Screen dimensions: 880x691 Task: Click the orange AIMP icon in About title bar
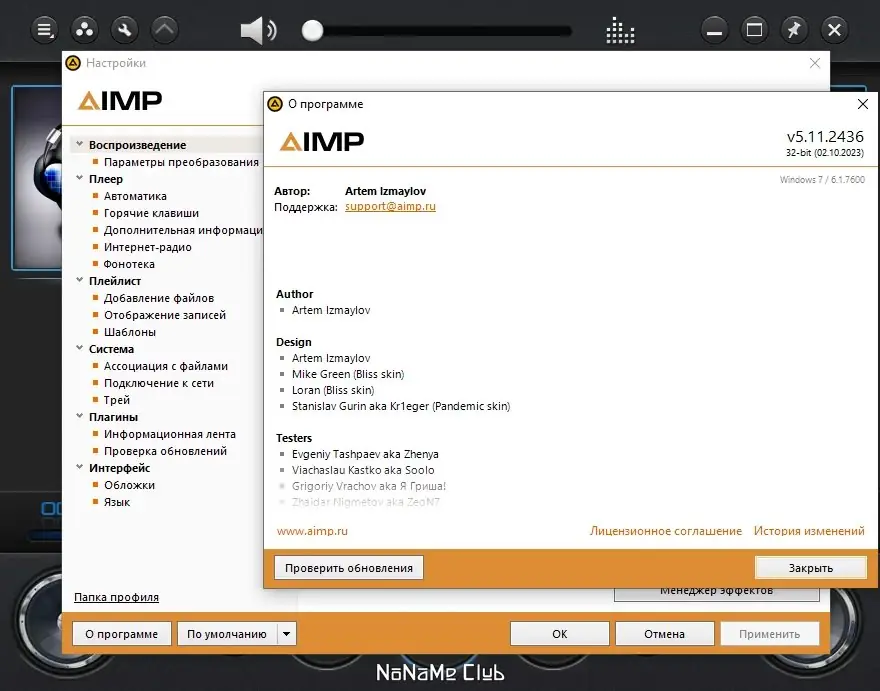click(x=274, y=103)
